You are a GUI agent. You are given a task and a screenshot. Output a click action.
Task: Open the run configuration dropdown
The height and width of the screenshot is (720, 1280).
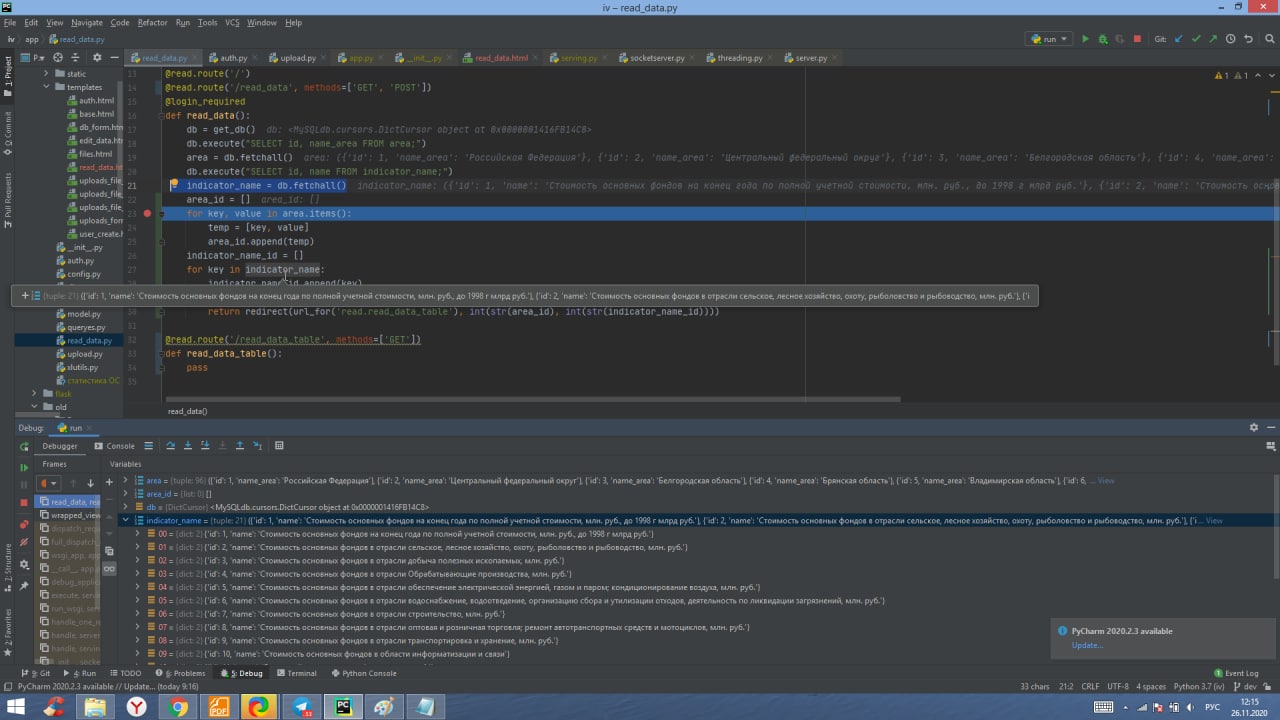click(x=1048, y=39)
